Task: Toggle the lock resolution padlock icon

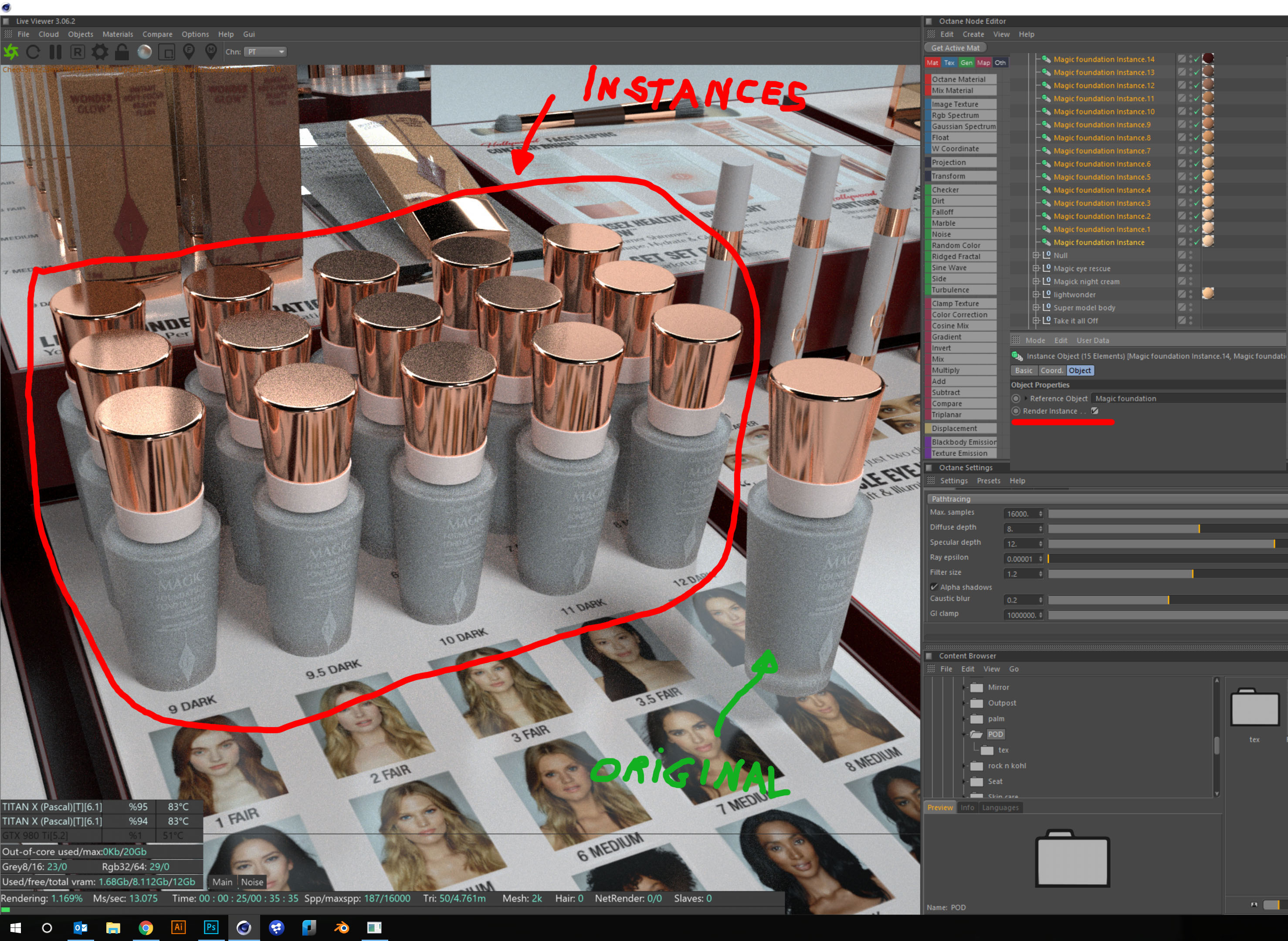Action: 121,52
